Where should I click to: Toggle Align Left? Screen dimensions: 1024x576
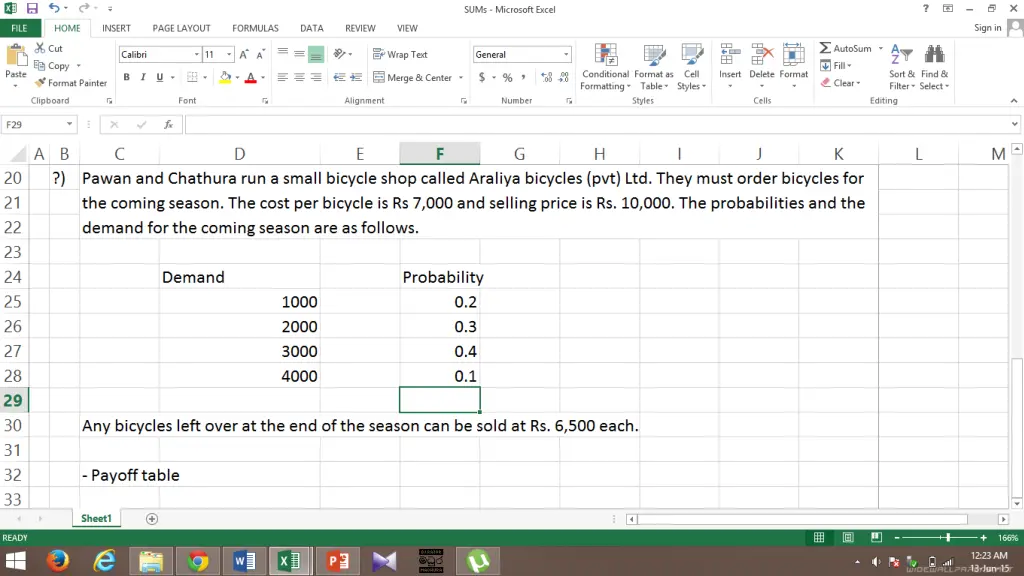pyautogui.click(x=283, y=77)
